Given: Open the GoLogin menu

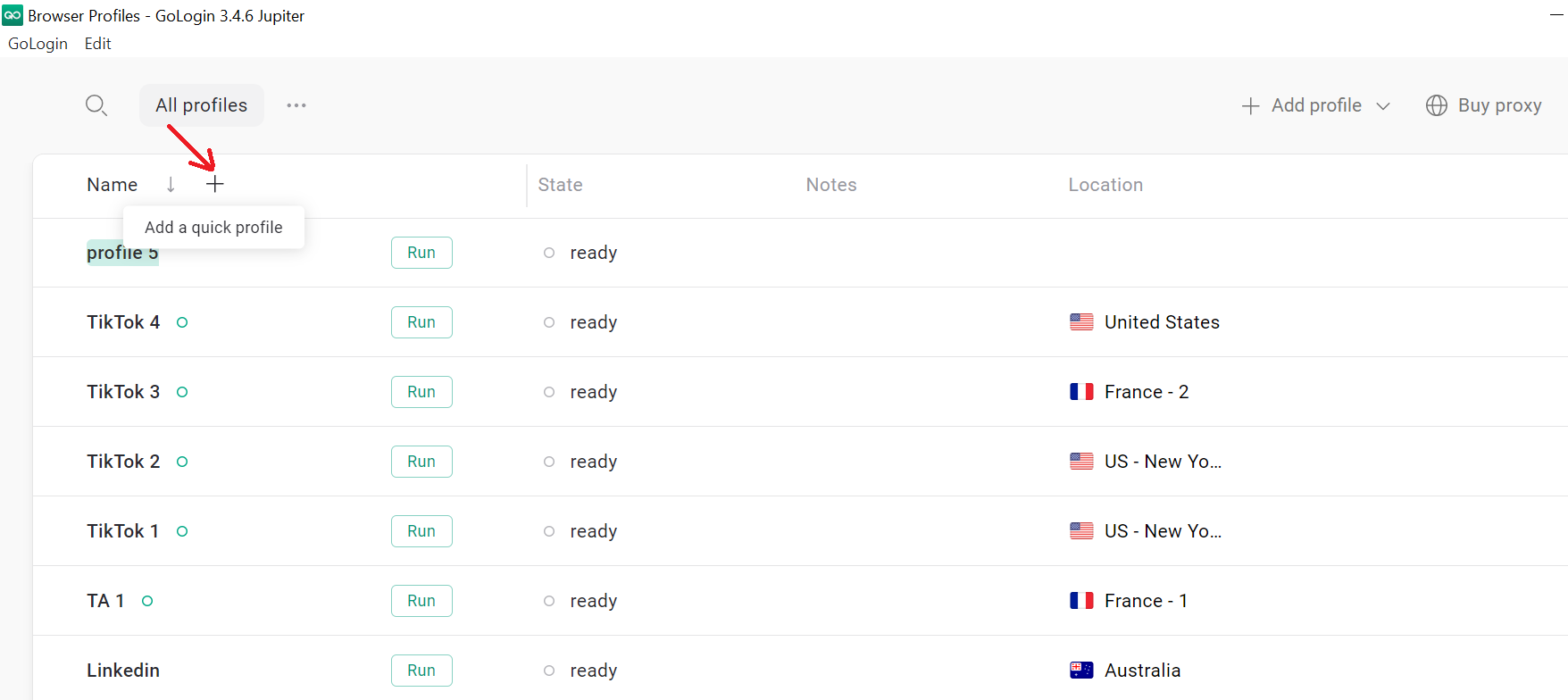Looking at the screenshot, I should coord(38,44).
